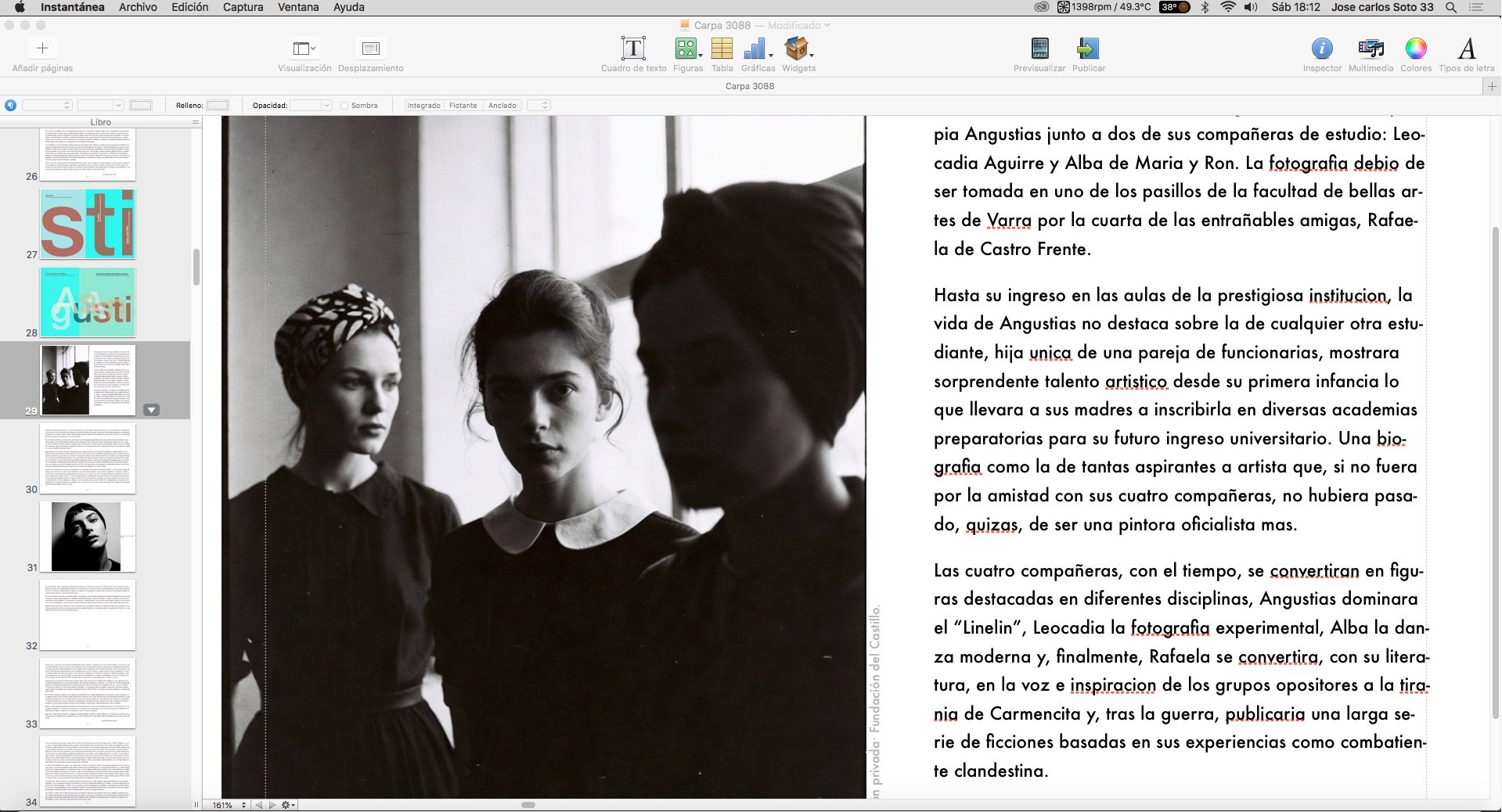Click the Libro sidebar header
Viewport: 1502px width, 812px height.
pos(100,122)
